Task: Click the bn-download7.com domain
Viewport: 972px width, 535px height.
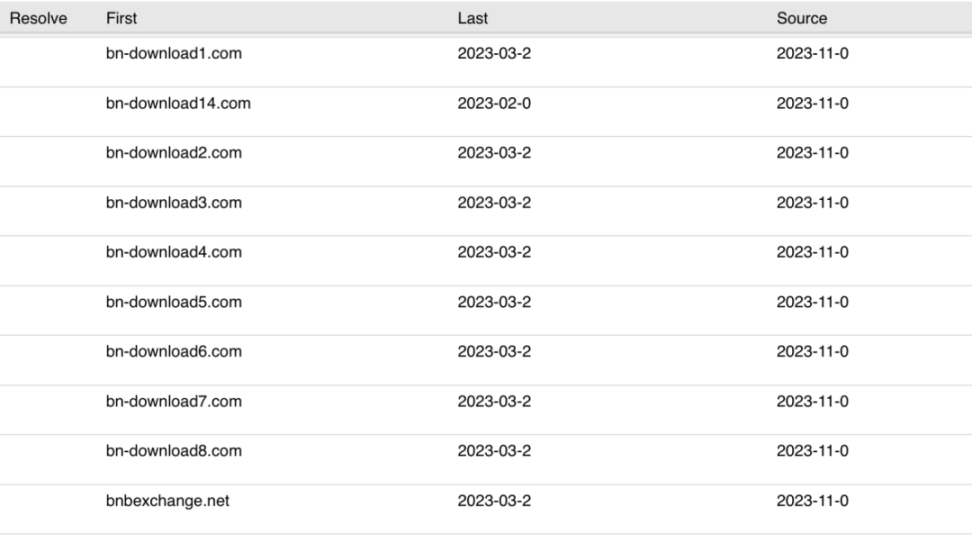Action: point(173,402)
